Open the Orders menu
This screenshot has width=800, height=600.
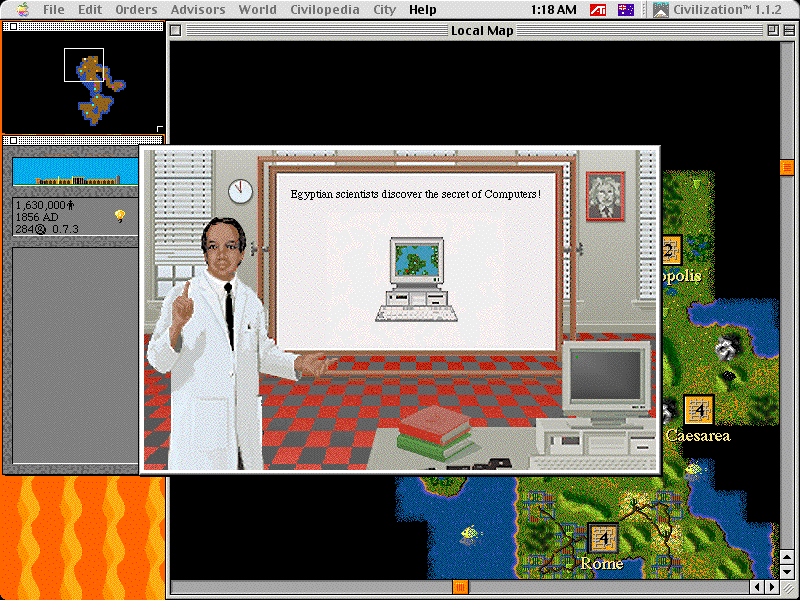pos(136,9)
